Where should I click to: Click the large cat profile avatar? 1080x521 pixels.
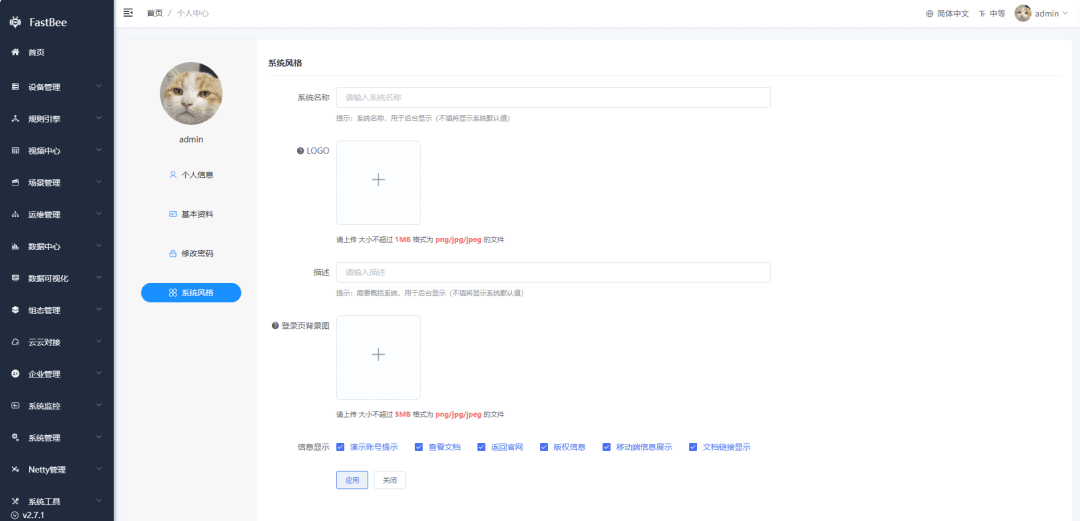pos(191,93)
